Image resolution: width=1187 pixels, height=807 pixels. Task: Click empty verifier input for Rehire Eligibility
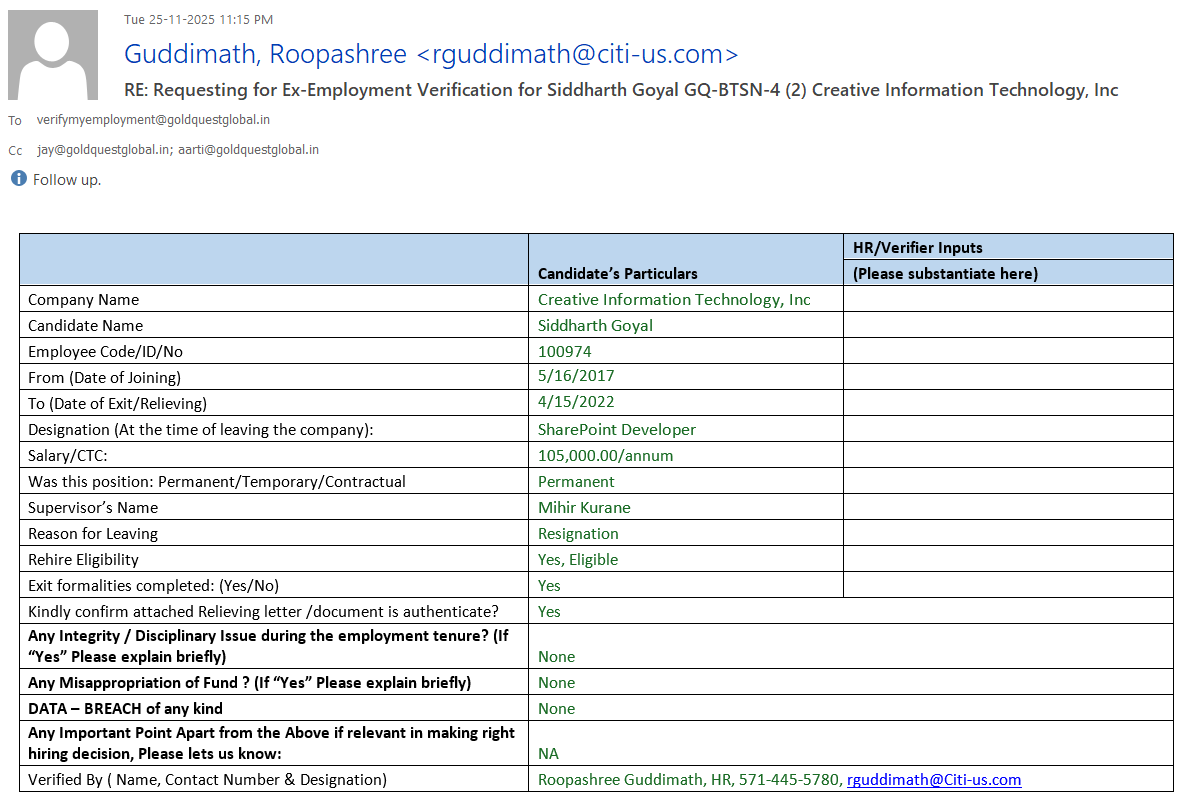tap(1007, 559)
